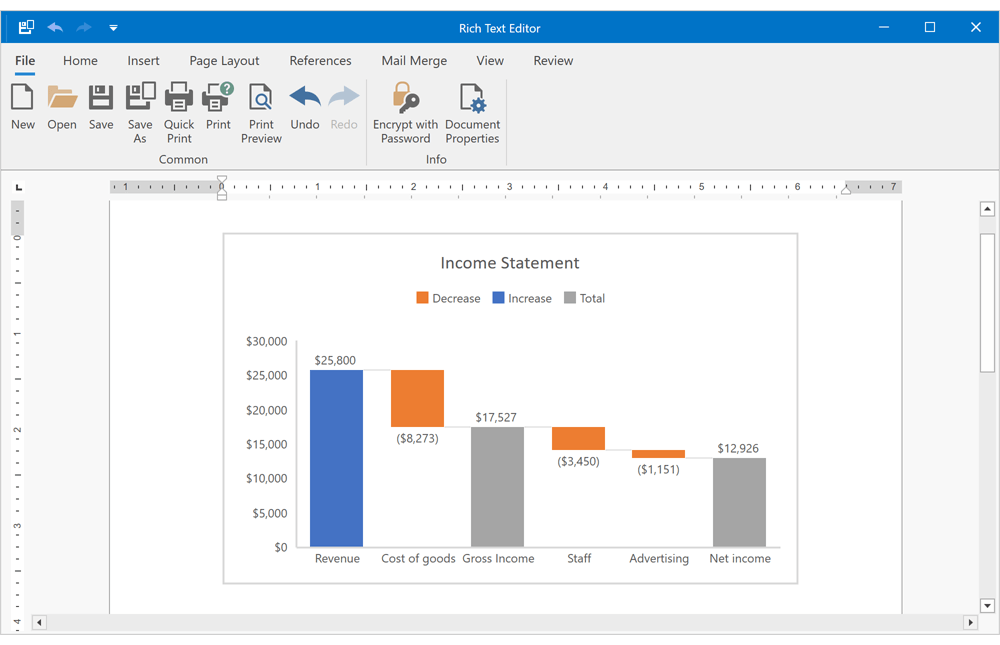Toggle the Total series in the chart legend

(584, 297)
